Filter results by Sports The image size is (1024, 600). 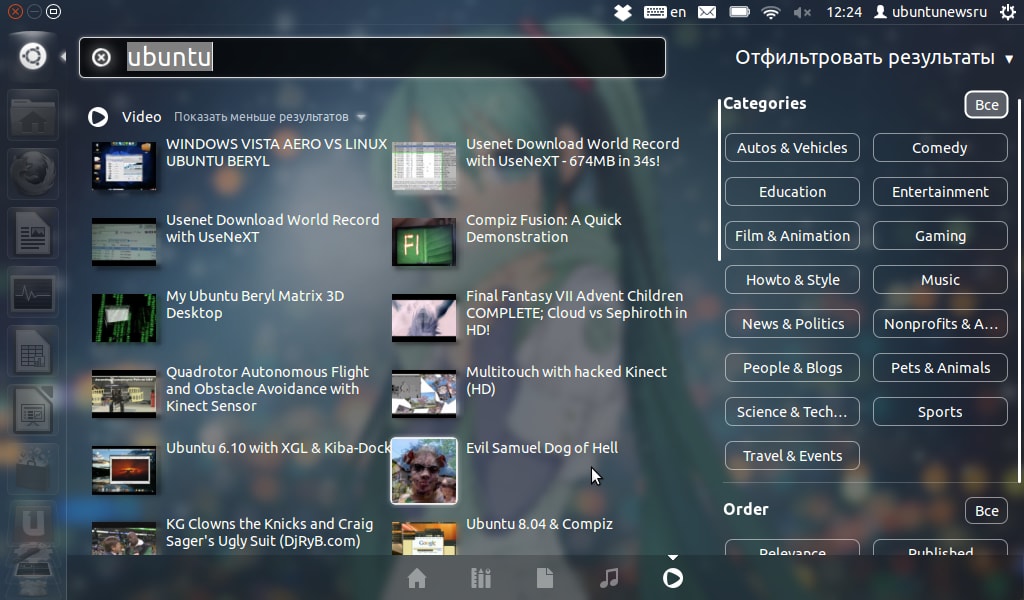click(x=940, y=411)
